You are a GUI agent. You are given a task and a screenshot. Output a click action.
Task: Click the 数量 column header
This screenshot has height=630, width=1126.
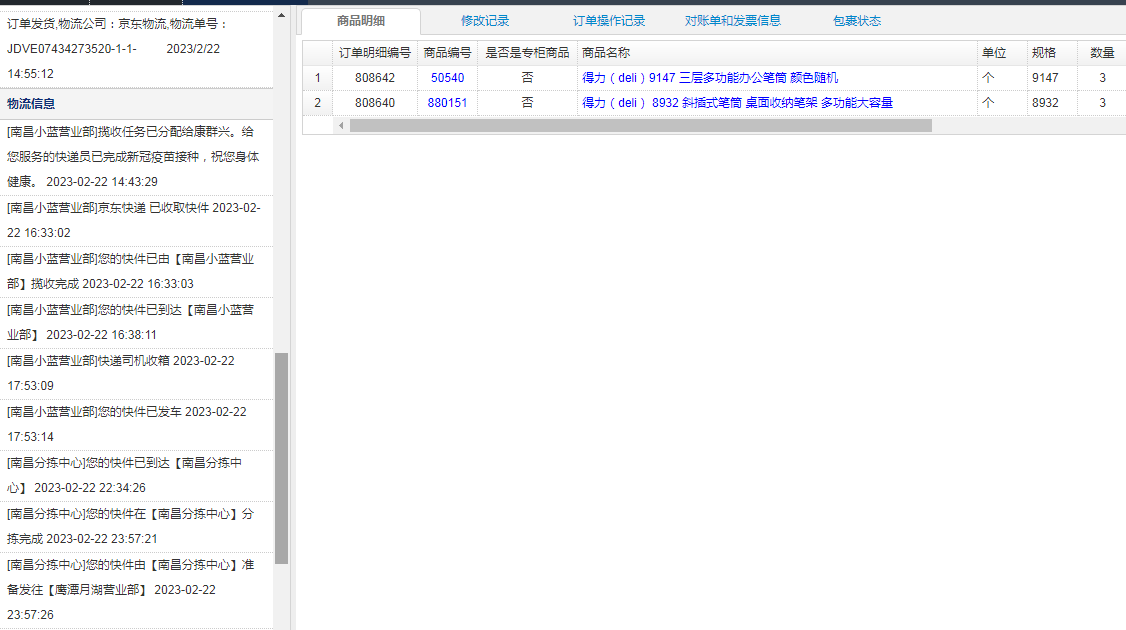[1102, 53]
